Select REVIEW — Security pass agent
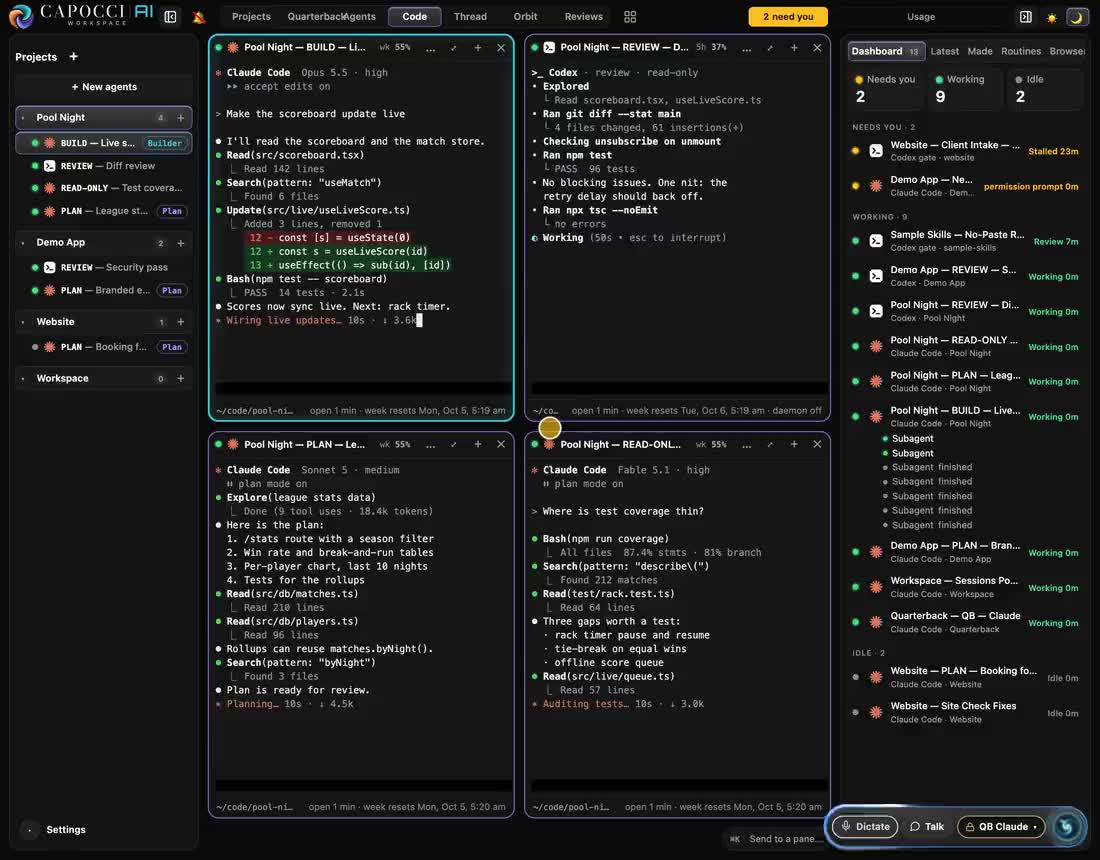Viewport: 1100px width, 860px height. coord(104,267)
